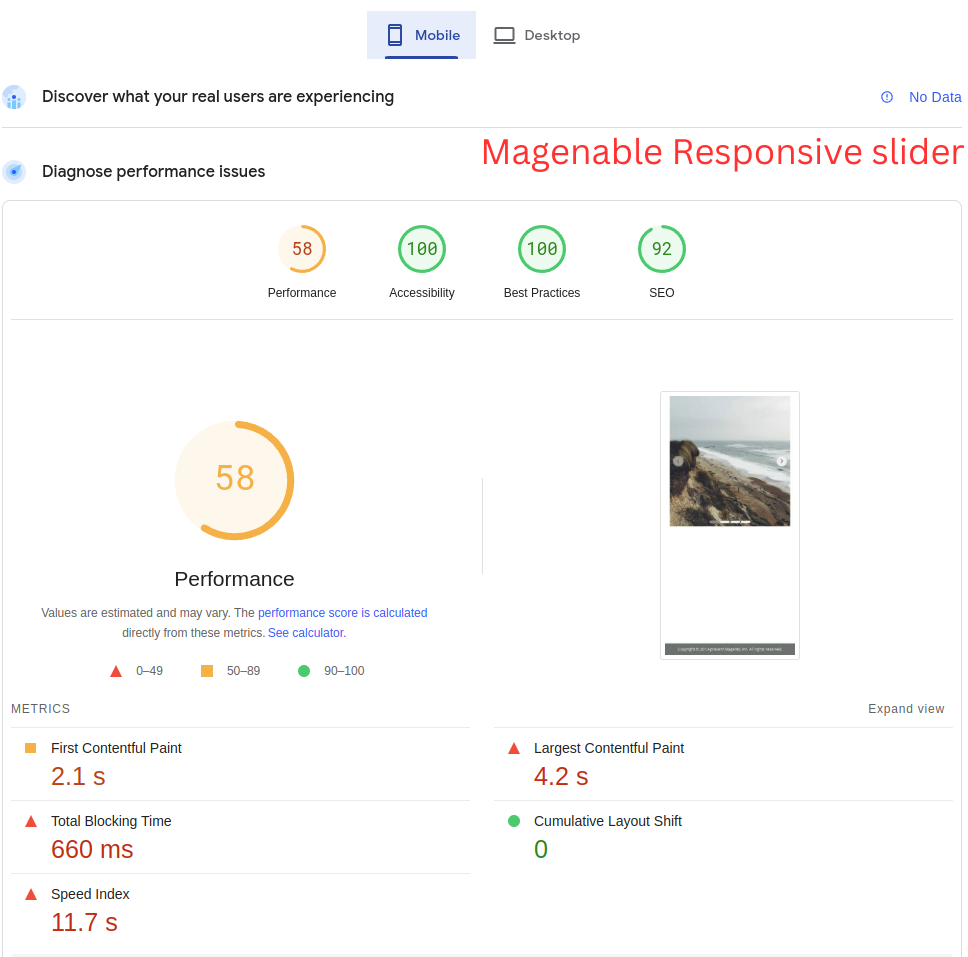Screen dimensions: 968x957
Task: Click the large Performance heading under gauge
Action: click(235, 579)
